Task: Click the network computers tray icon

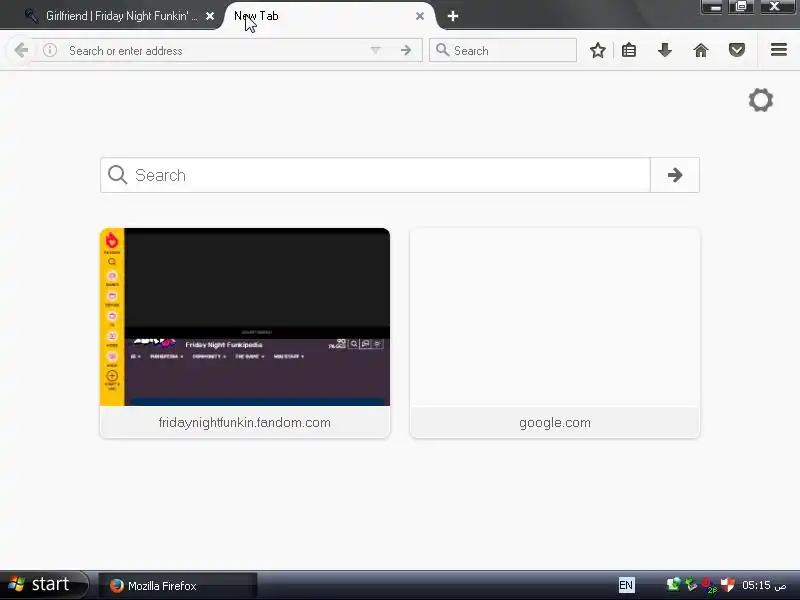Action: coord(673,585)
